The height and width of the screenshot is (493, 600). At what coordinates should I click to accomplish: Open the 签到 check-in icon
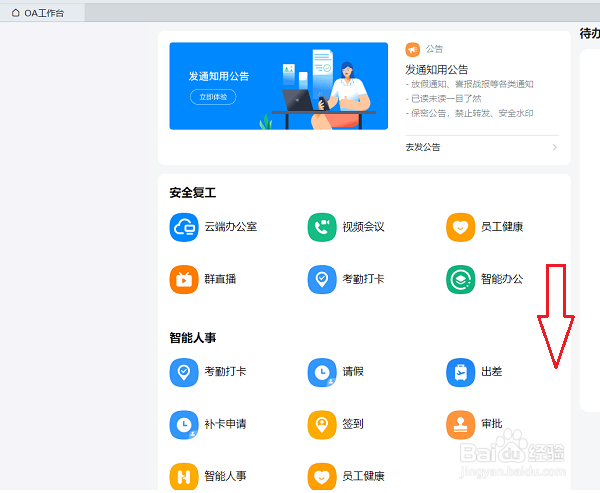coord(322,425)
